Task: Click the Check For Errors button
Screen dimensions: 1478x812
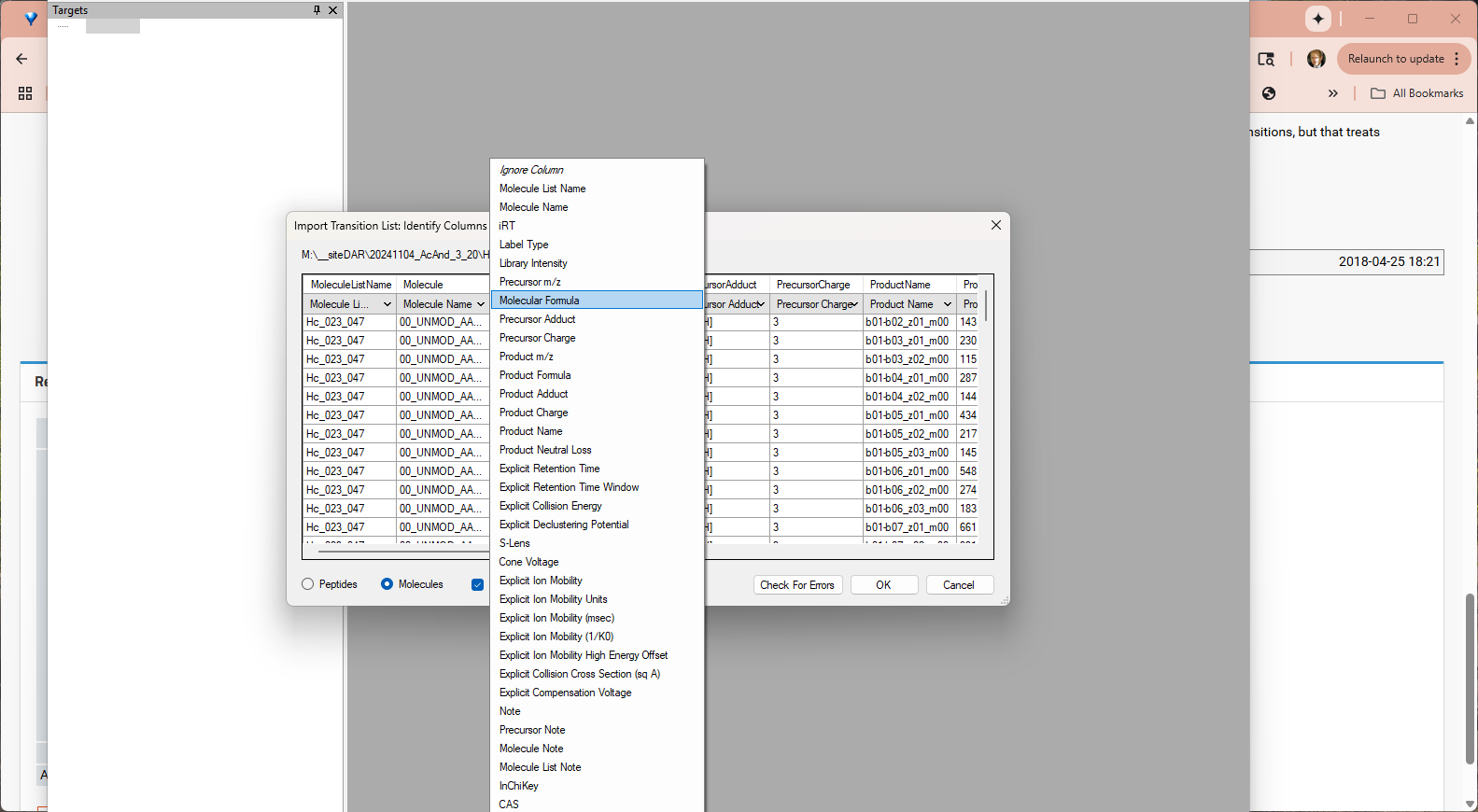Action: [x=797, y=585]
